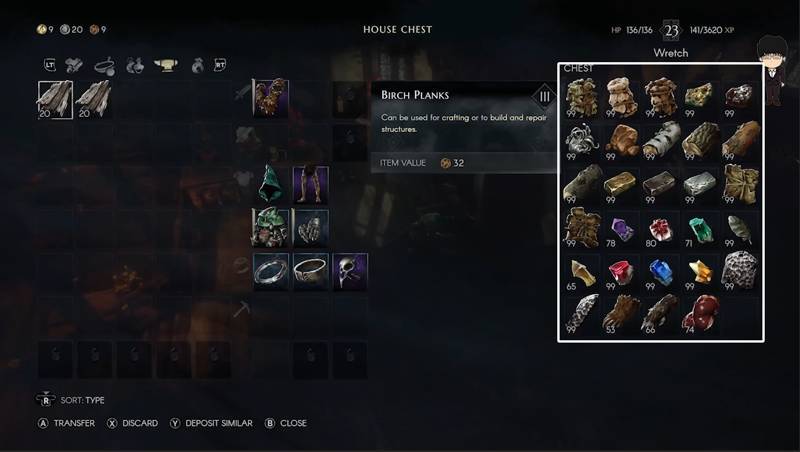
Task: Switch to the ring and necklace category tab
Action: (x=104, y=65)
